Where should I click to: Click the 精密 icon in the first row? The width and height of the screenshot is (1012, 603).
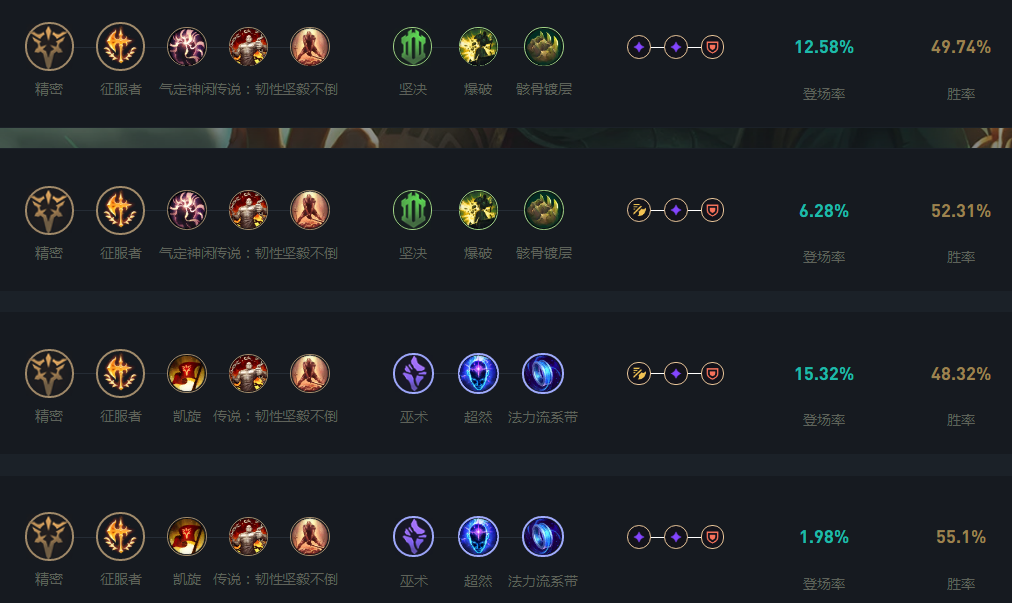50,46
